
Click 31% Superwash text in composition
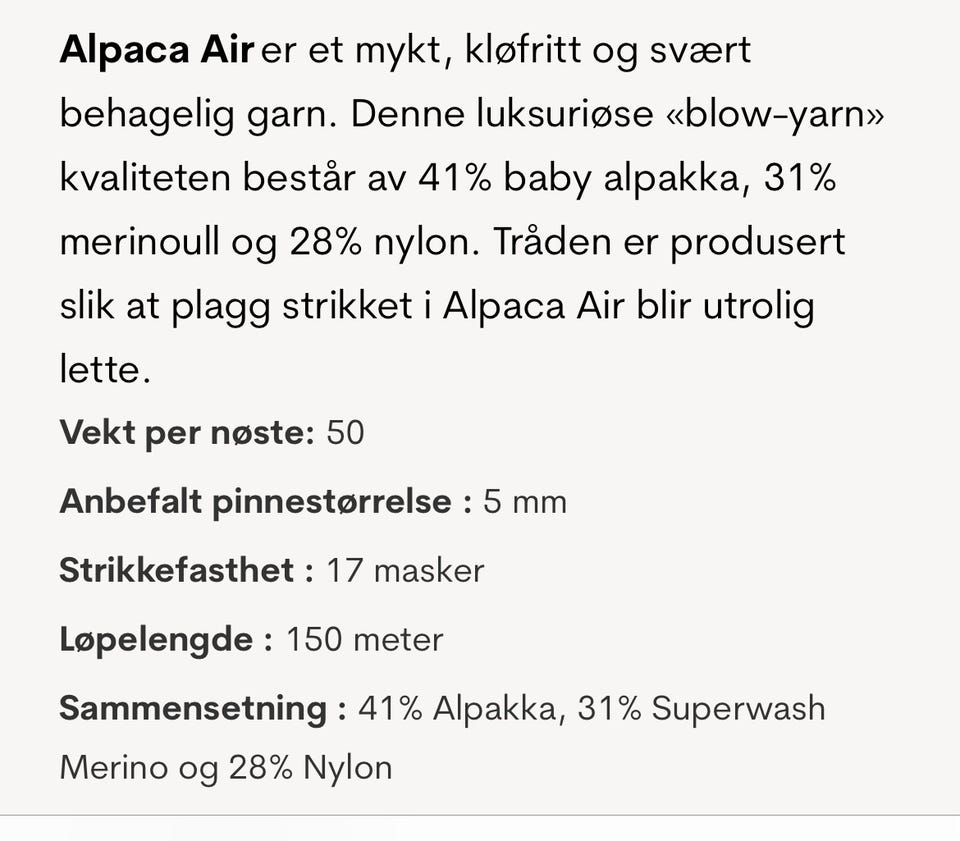[702, 709]
